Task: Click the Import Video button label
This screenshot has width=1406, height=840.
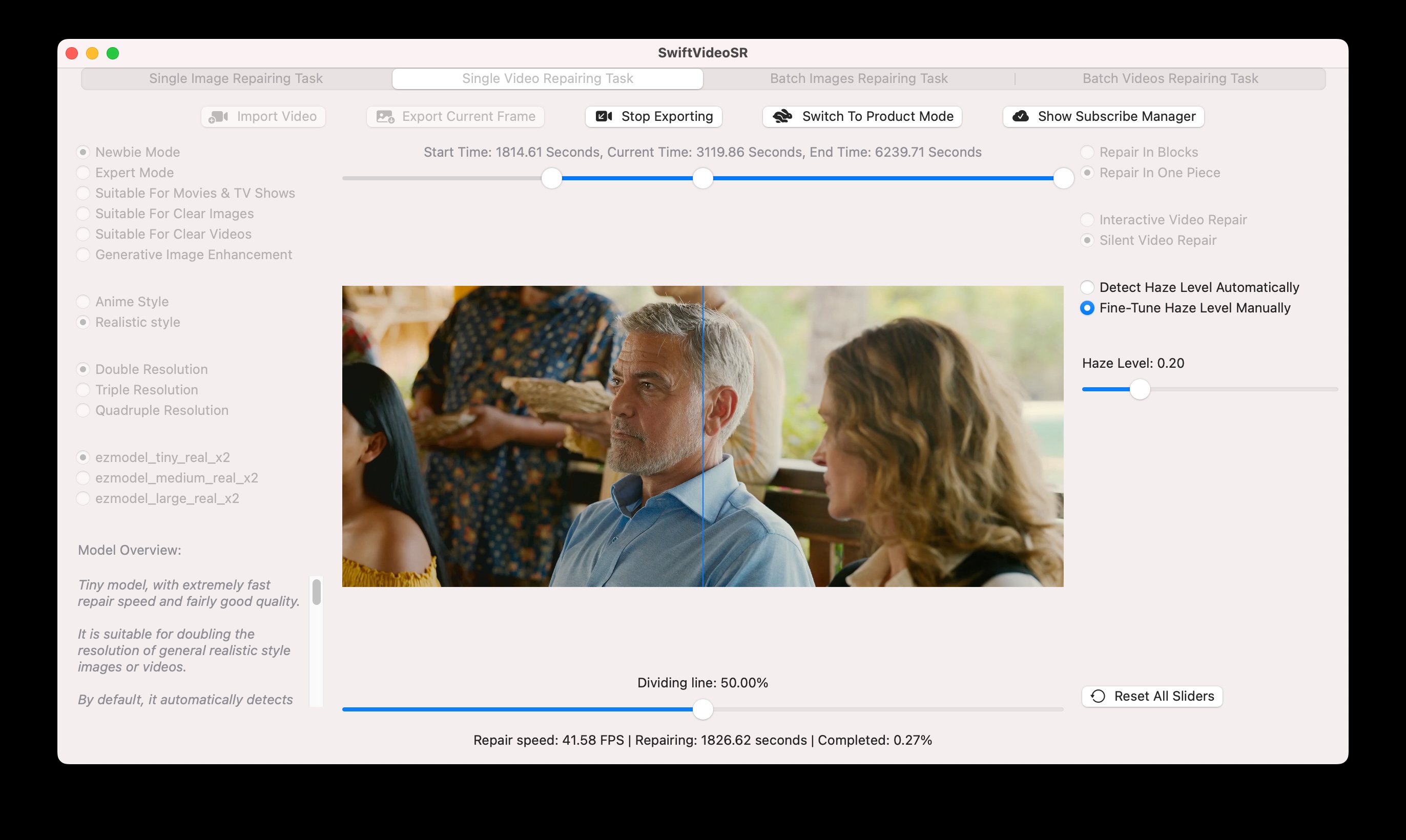Action: (277, 117)
